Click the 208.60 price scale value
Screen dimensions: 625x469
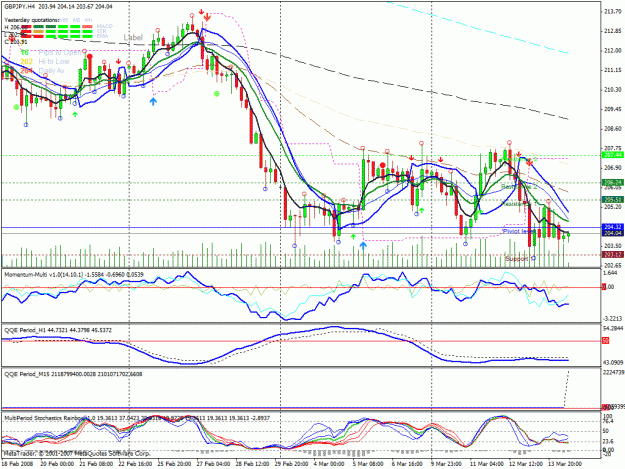(613, 129)
